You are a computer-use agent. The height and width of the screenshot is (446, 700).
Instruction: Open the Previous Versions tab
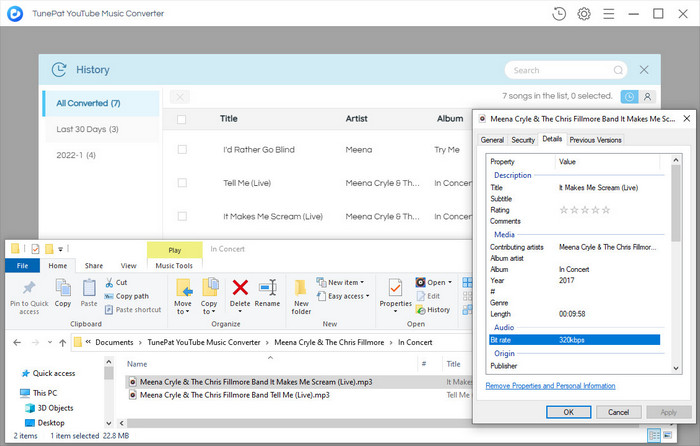[x=595, y=140]
